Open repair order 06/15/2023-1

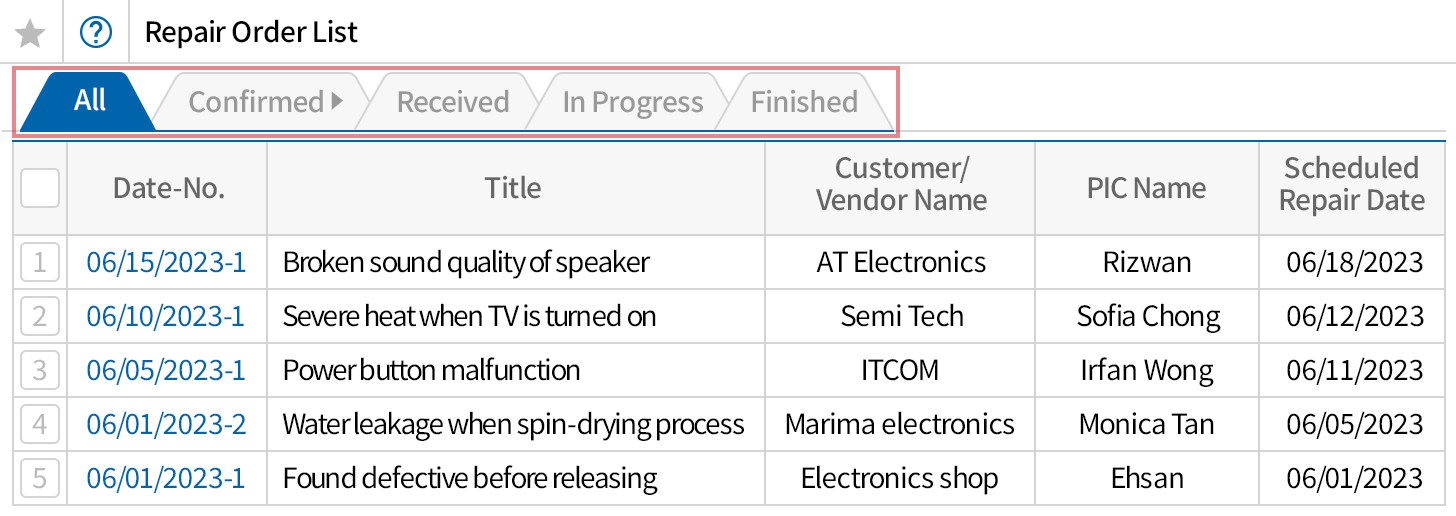[x=166, y=263]
